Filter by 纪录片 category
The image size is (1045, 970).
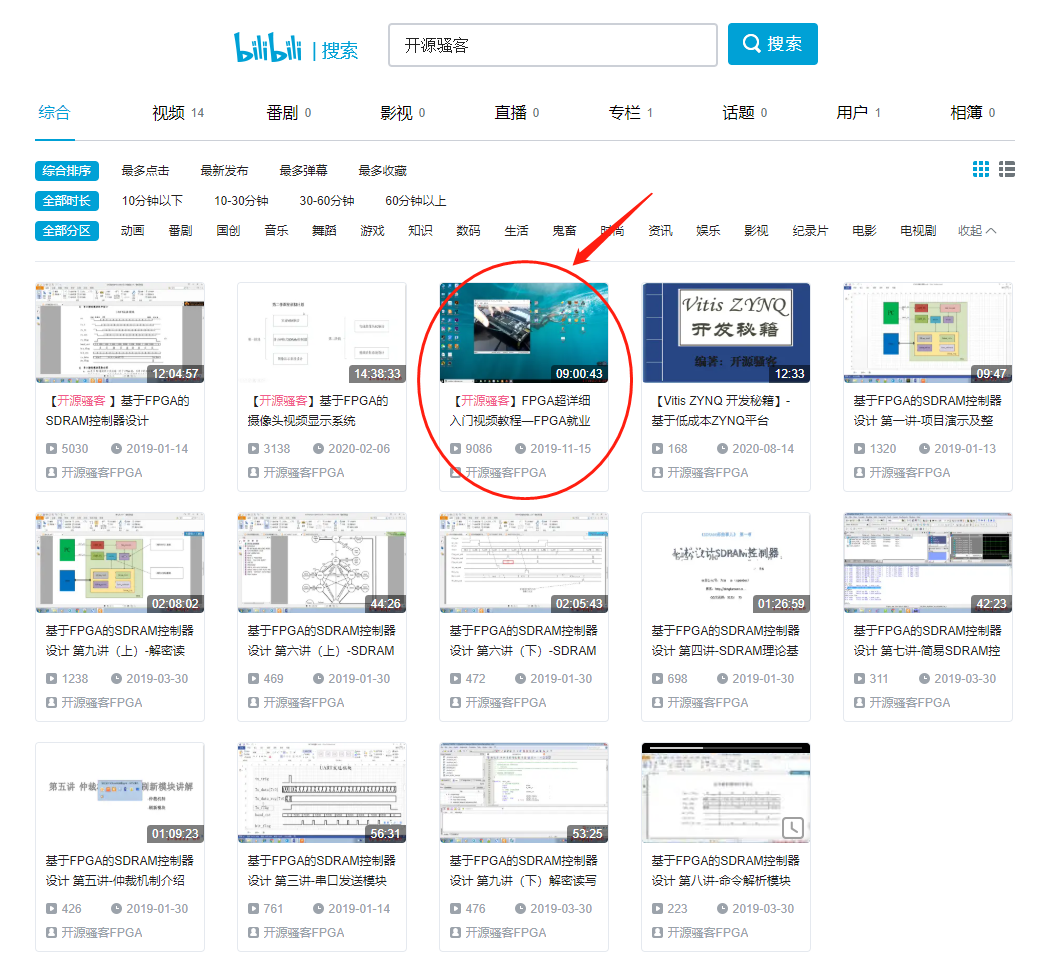point(810,231)
